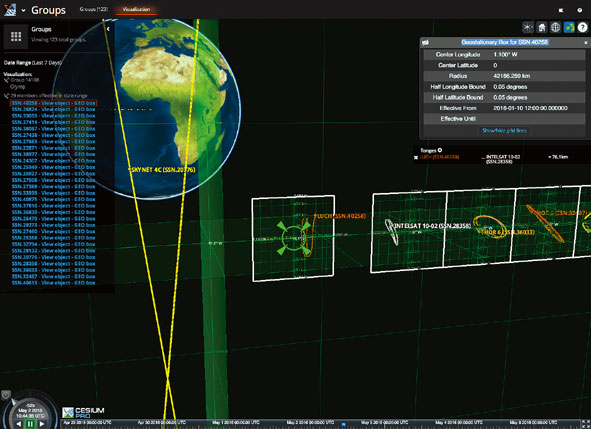Open GEO box for SSN.28358
Image resolution: width=591 pixels, height=429 pixels.
85,264
